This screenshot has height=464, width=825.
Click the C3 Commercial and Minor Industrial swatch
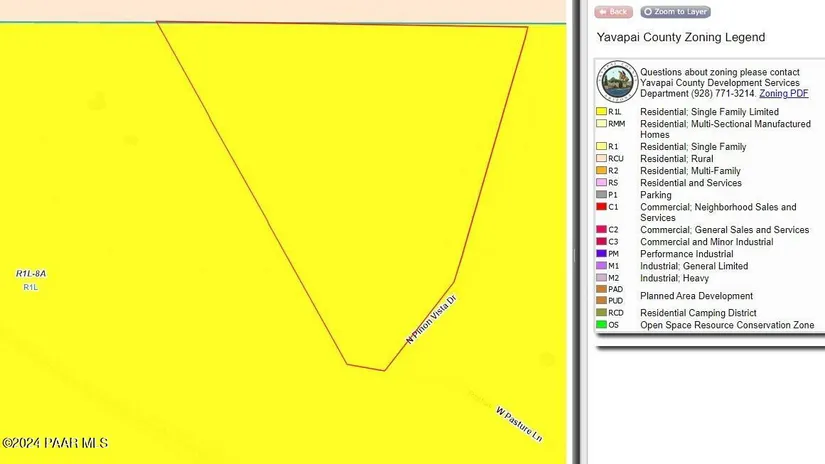click(x=601, y=242)
